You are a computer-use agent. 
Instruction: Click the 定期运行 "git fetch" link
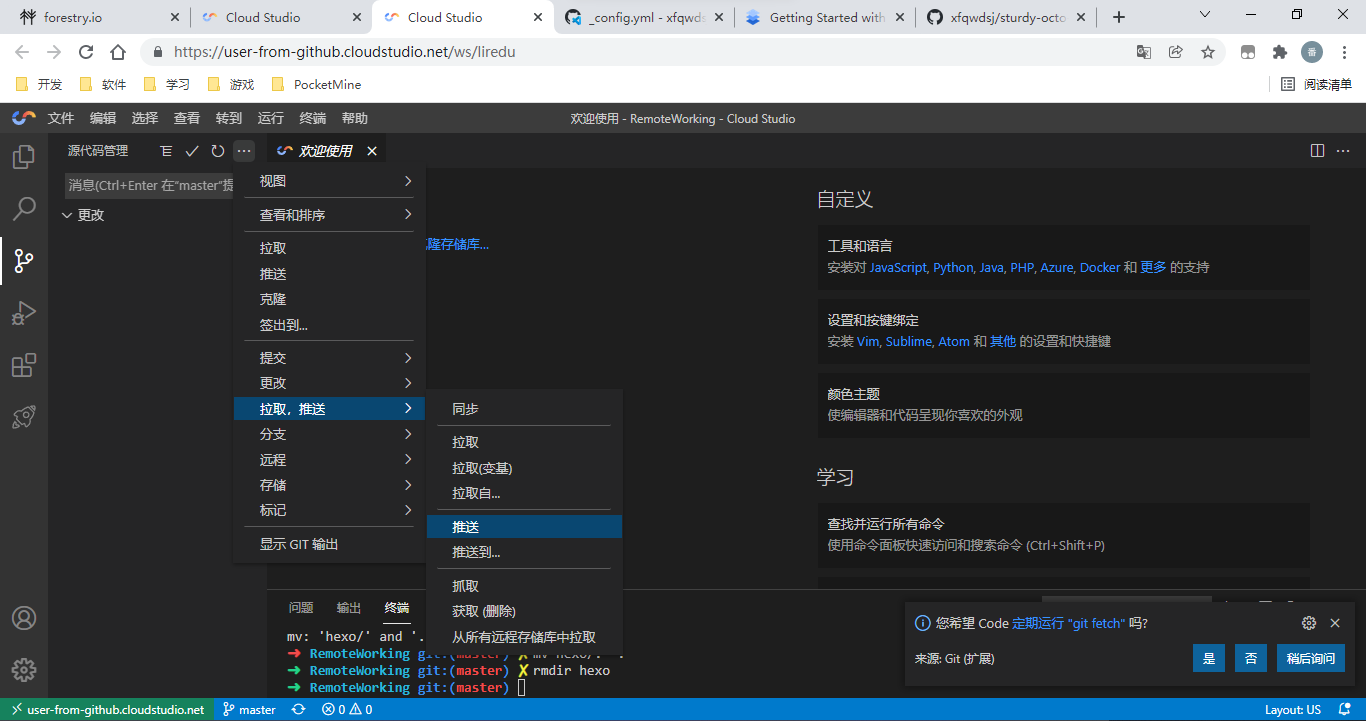point(1070,623)
